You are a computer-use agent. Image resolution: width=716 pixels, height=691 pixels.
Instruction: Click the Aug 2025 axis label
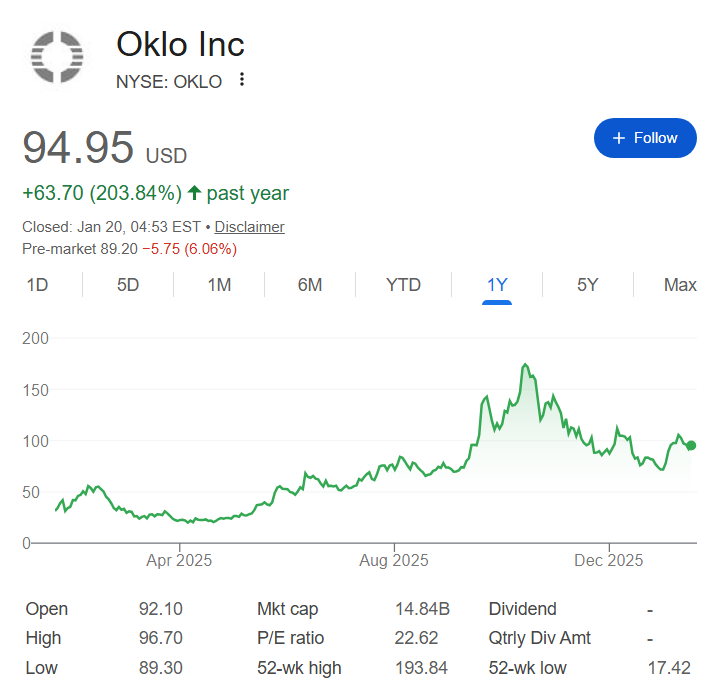tap(394, 560)
